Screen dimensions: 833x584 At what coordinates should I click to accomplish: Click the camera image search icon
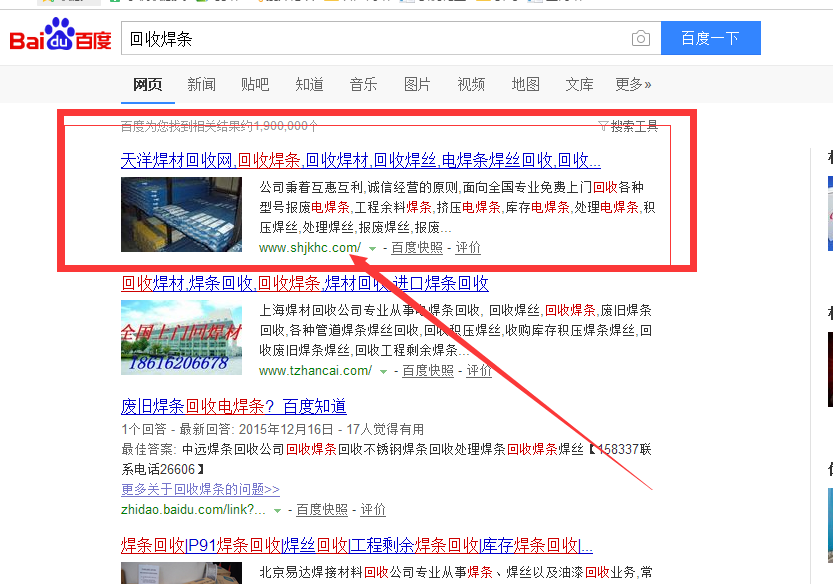coord(640,39)
